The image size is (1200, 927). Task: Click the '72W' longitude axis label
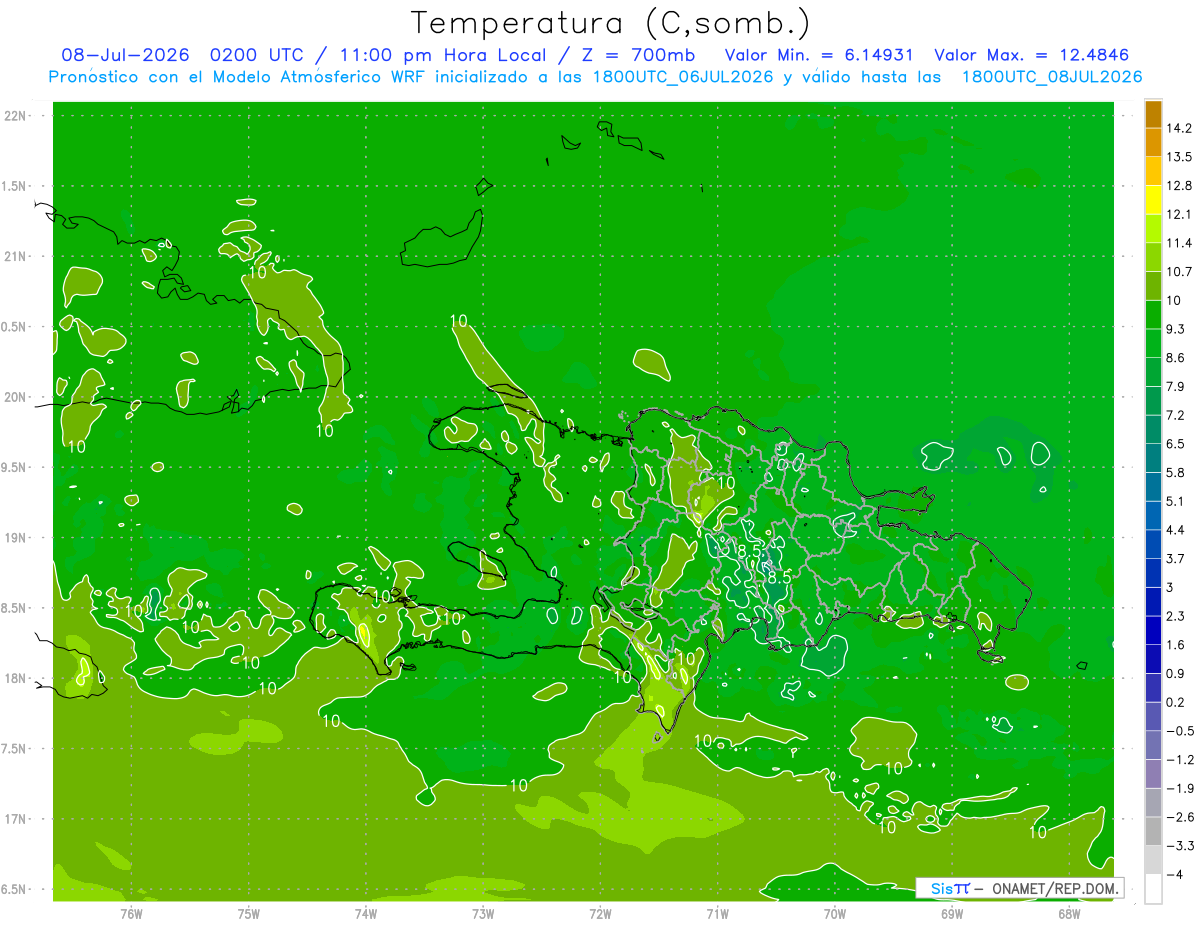600,912
